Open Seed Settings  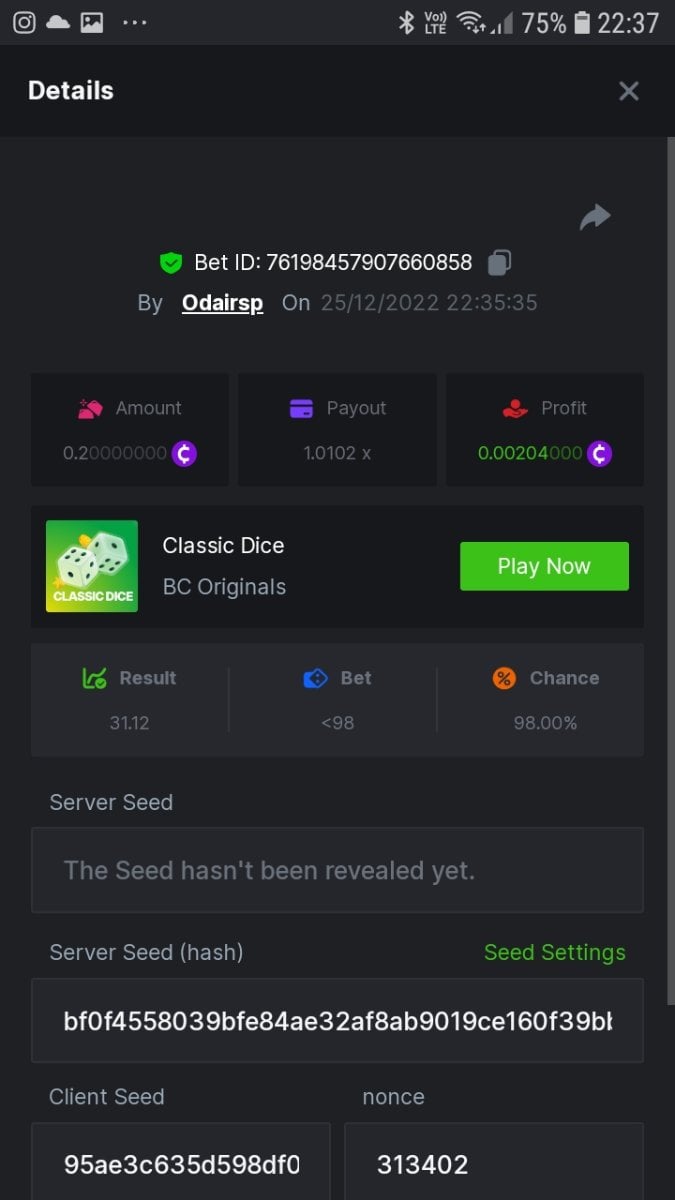coord(554,952)
